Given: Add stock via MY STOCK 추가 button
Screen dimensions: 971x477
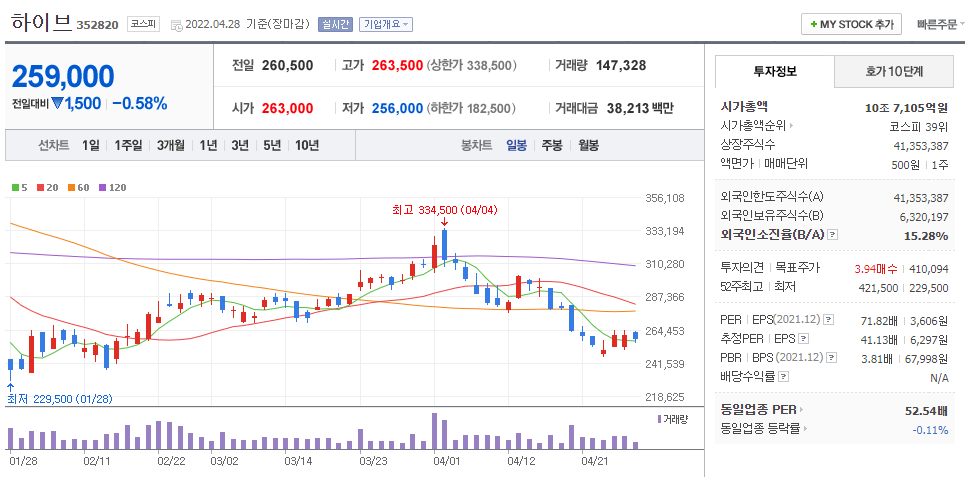Looking at the screenshot, I should [x=851, y=25].
